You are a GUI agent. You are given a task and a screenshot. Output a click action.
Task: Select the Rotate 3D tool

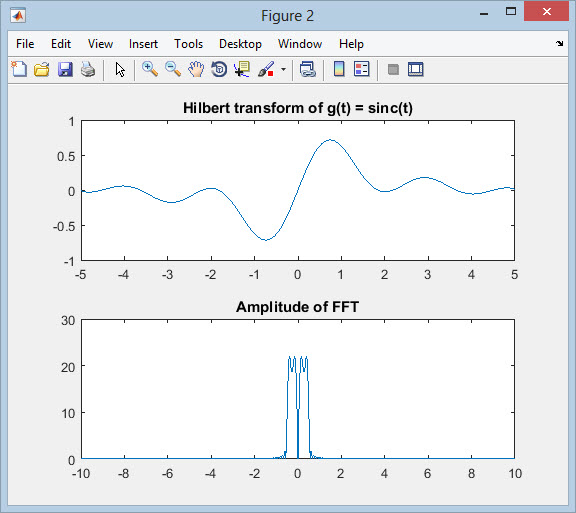[219, 69]
